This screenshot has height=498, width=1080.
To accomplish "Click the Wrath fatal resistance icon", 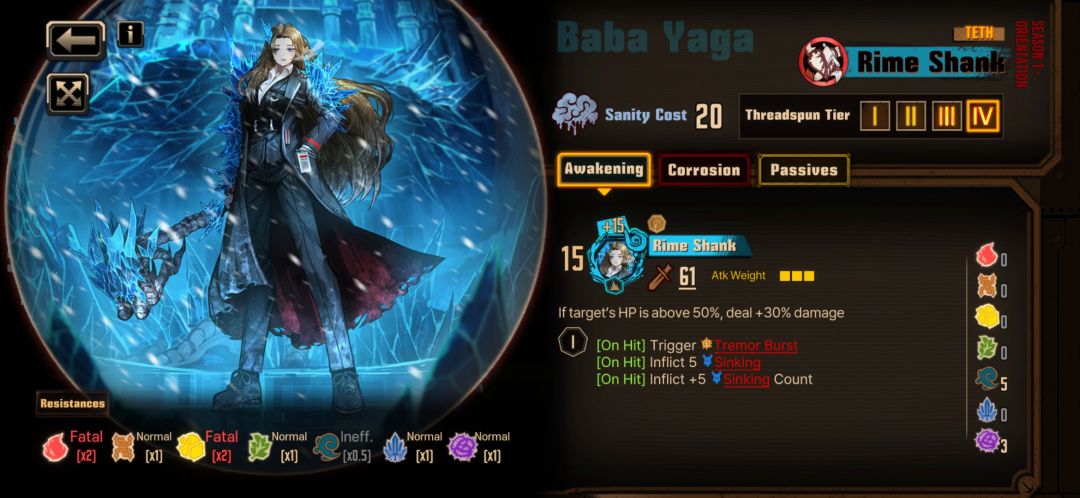I will pyautogui.click(x=55, y=447).
